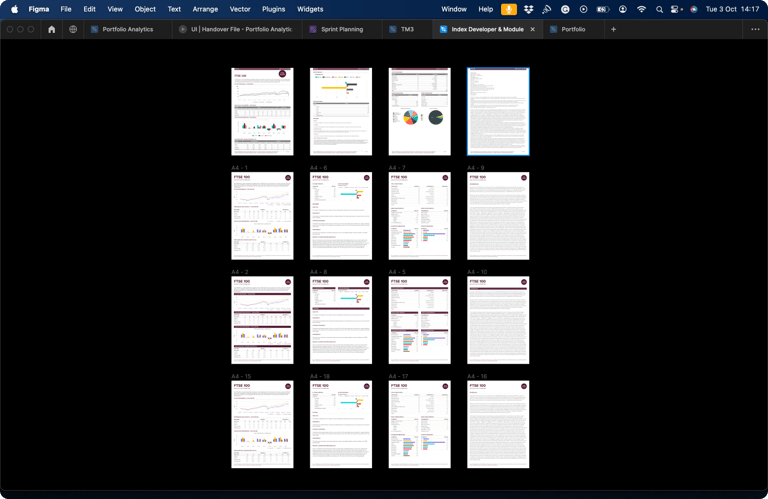
Task: Click the Figma home icon
Action: (52, 30)
